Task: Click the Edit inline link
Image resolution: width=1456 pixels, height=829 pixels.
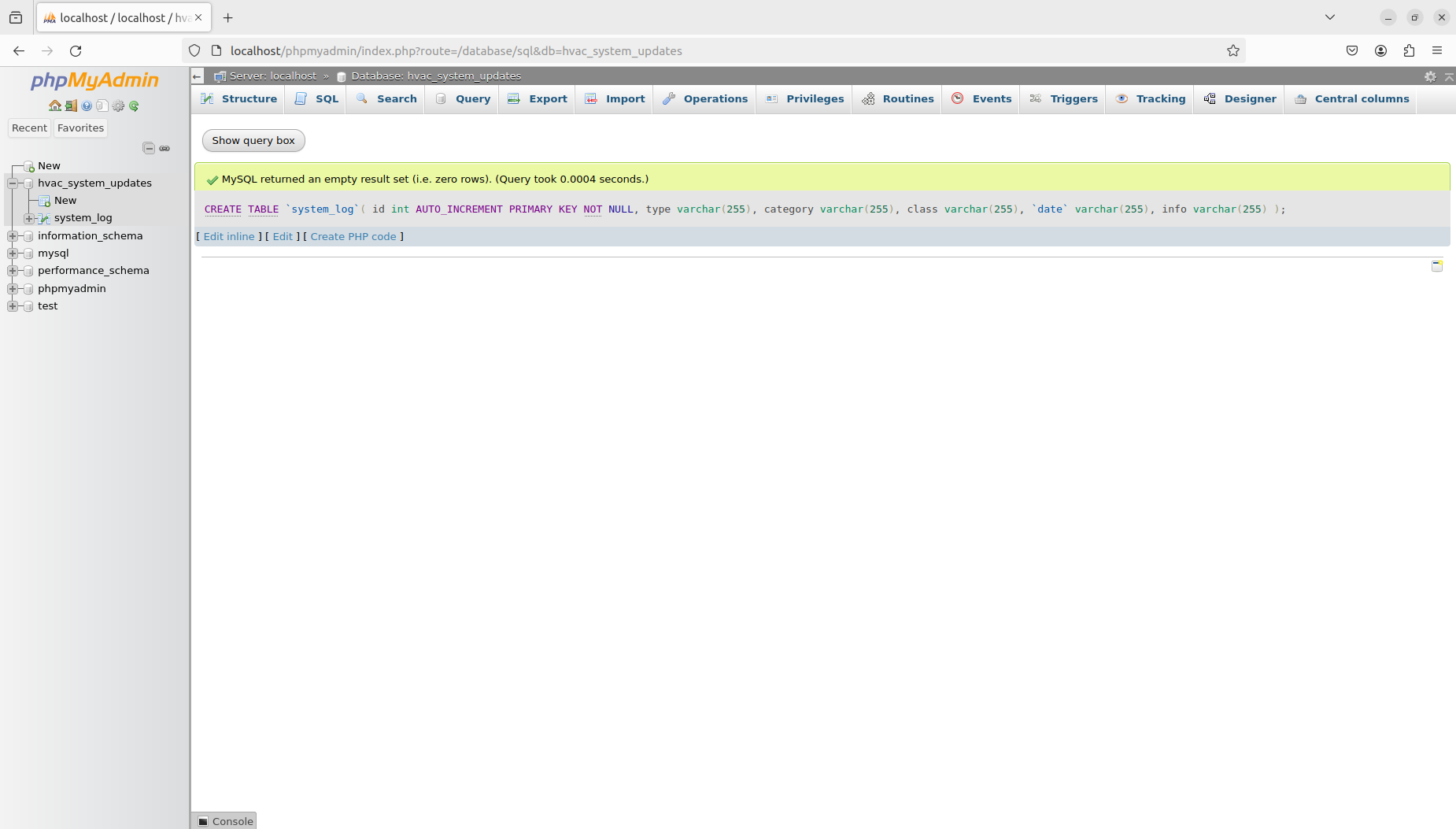Action: coord(229,237)
